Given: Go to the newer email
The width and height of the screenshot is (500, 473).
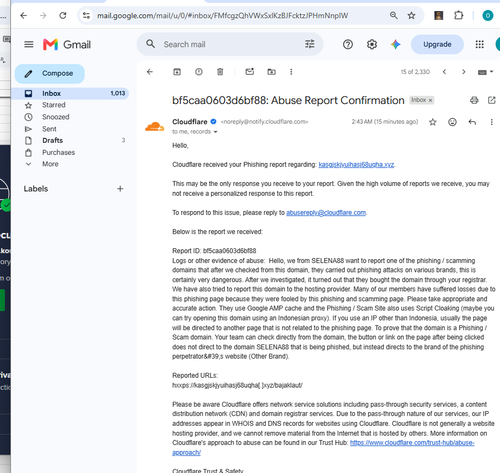Looking at the screenshot, I should pyautogui.click(x=444, y=72).
